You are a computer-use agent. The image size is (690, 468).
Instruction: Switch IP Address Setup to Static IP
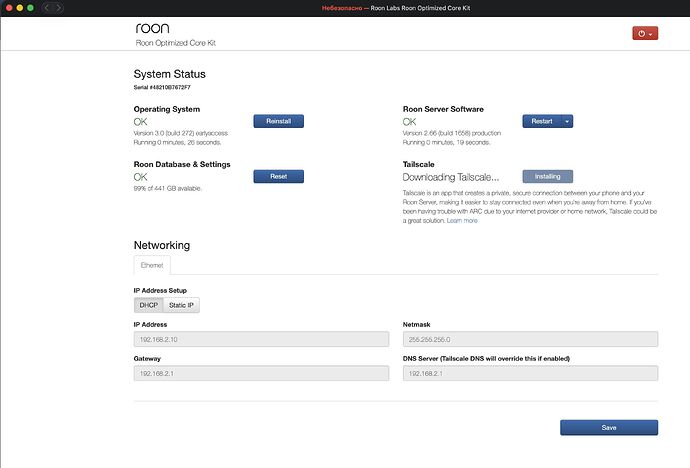coord(181,305)
